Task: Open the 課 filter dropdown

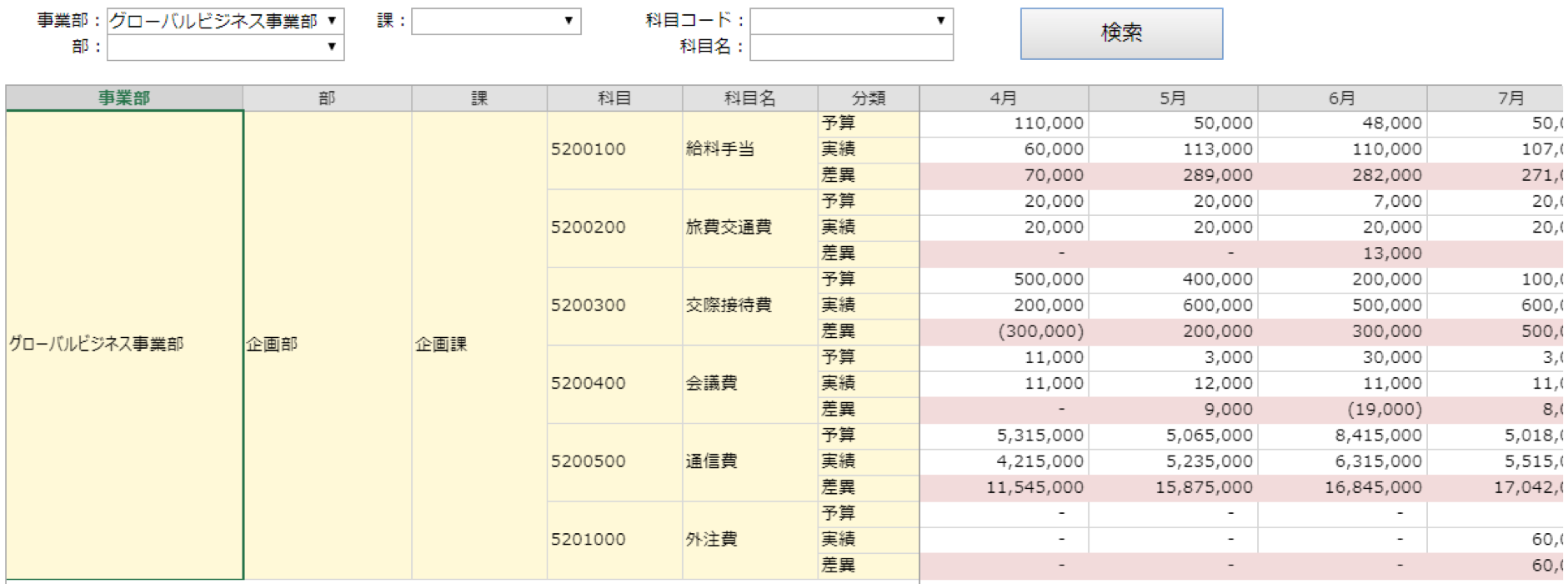Action: coord(496,21)
